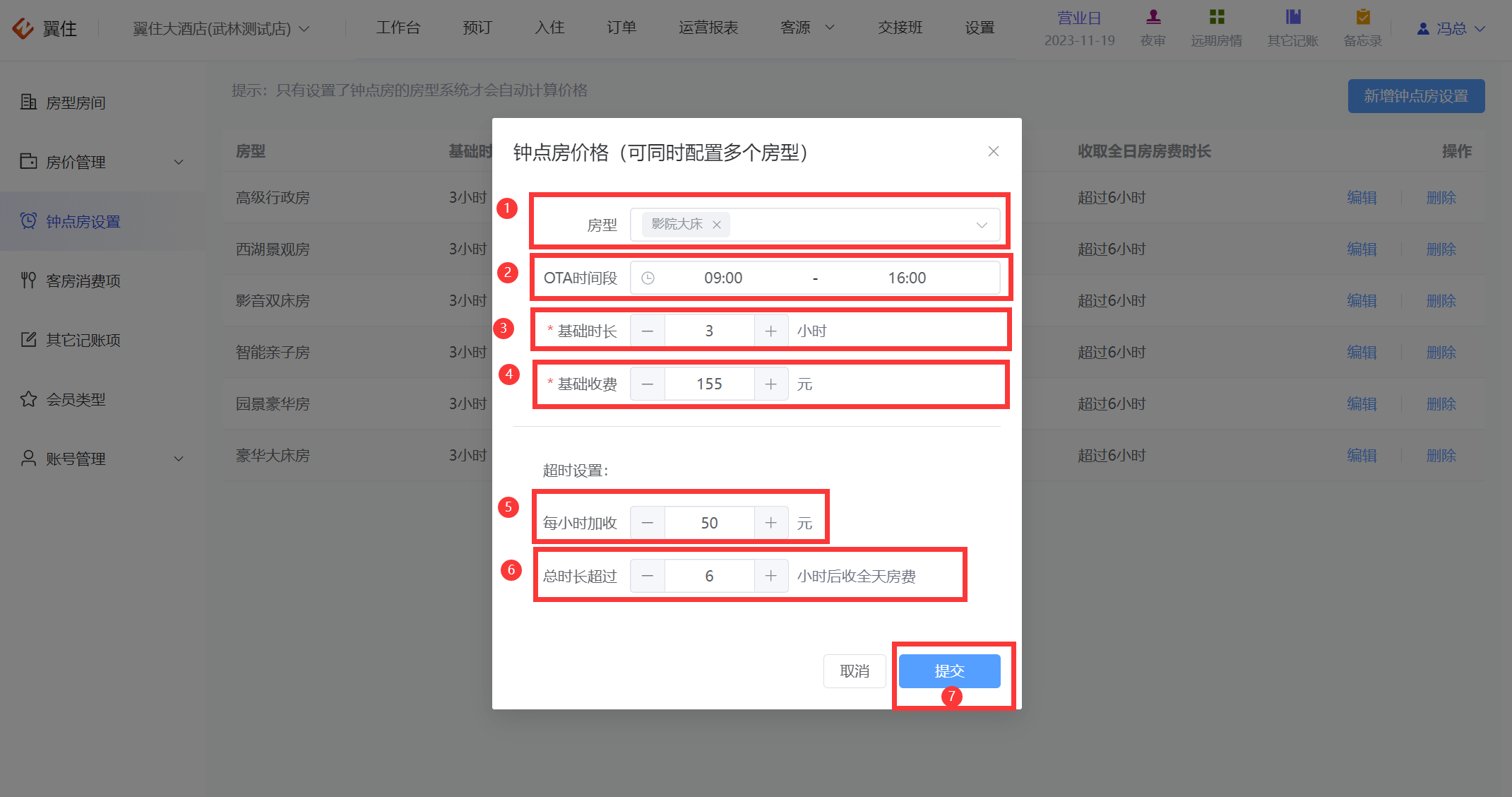The width and height of the screenshot is (1512, 797).
Task: Click the 房价管理 folder icon
Action: (x=28, y=161)
